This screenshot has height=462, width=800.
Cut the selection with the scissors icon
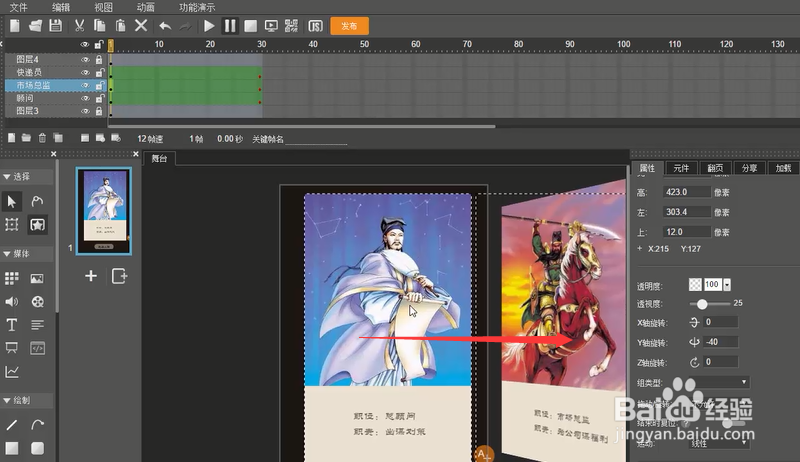pyautogui.click(x=79, y=25)
